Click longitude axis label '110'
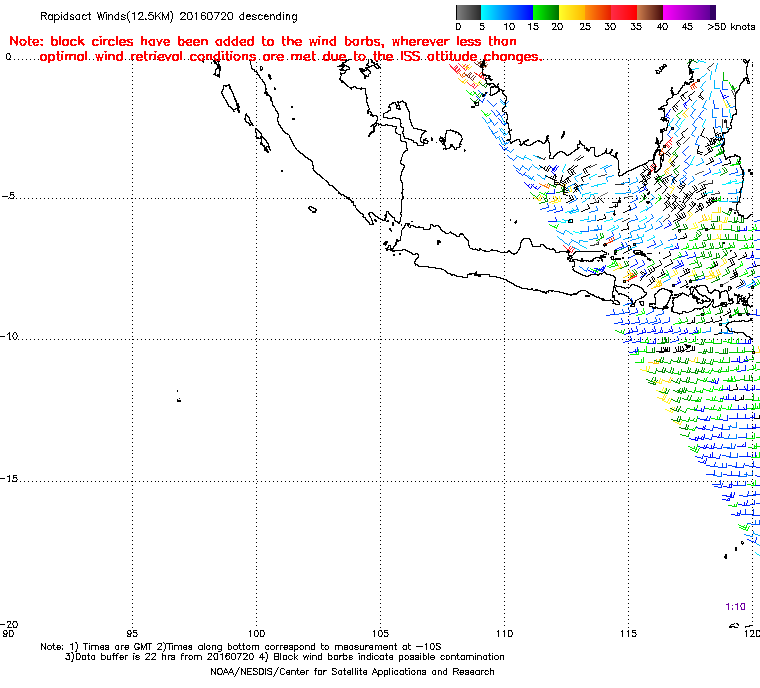The width and height of the screenshot is (760, 688). 505,634
